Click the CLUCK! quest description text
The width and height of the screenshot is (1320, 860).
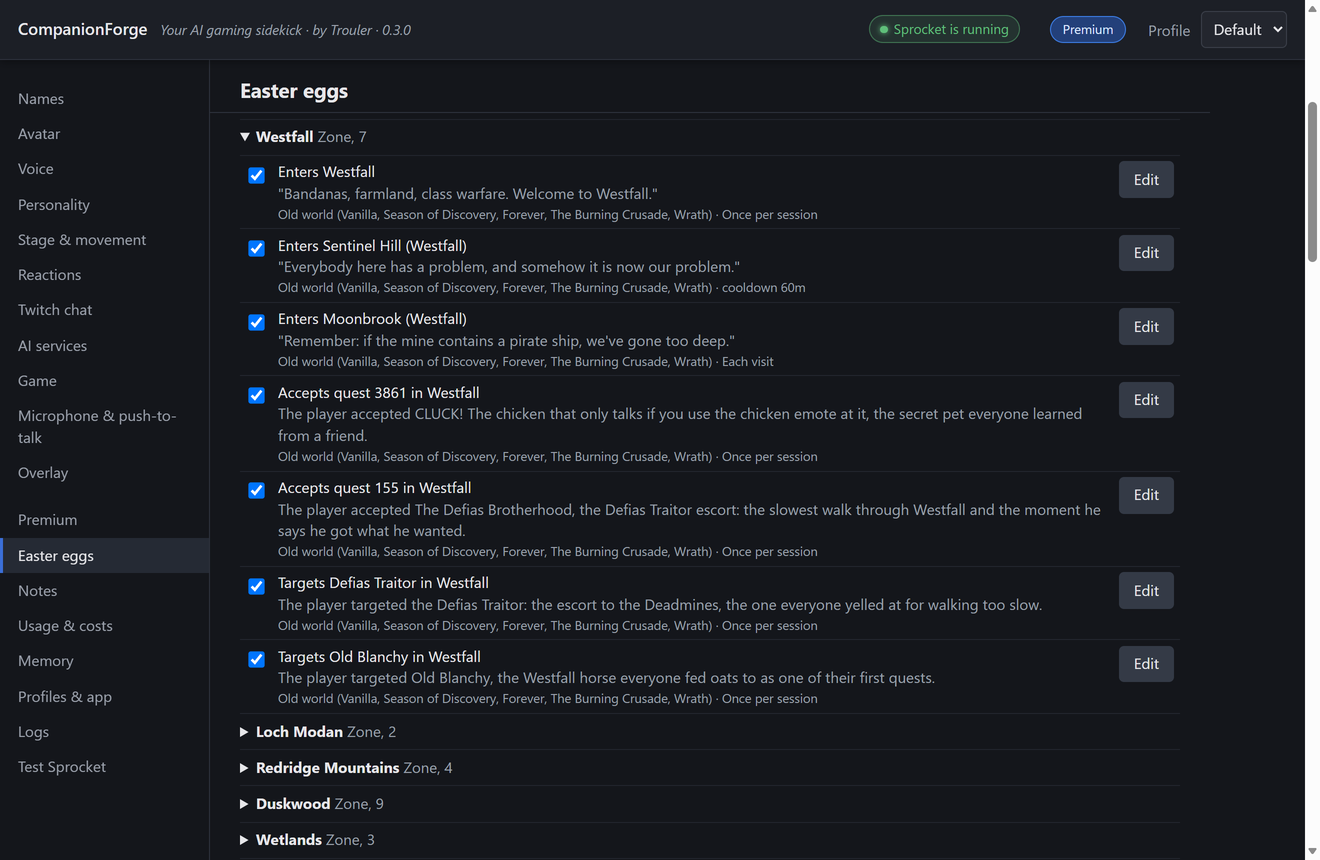[x=680, y=425]
